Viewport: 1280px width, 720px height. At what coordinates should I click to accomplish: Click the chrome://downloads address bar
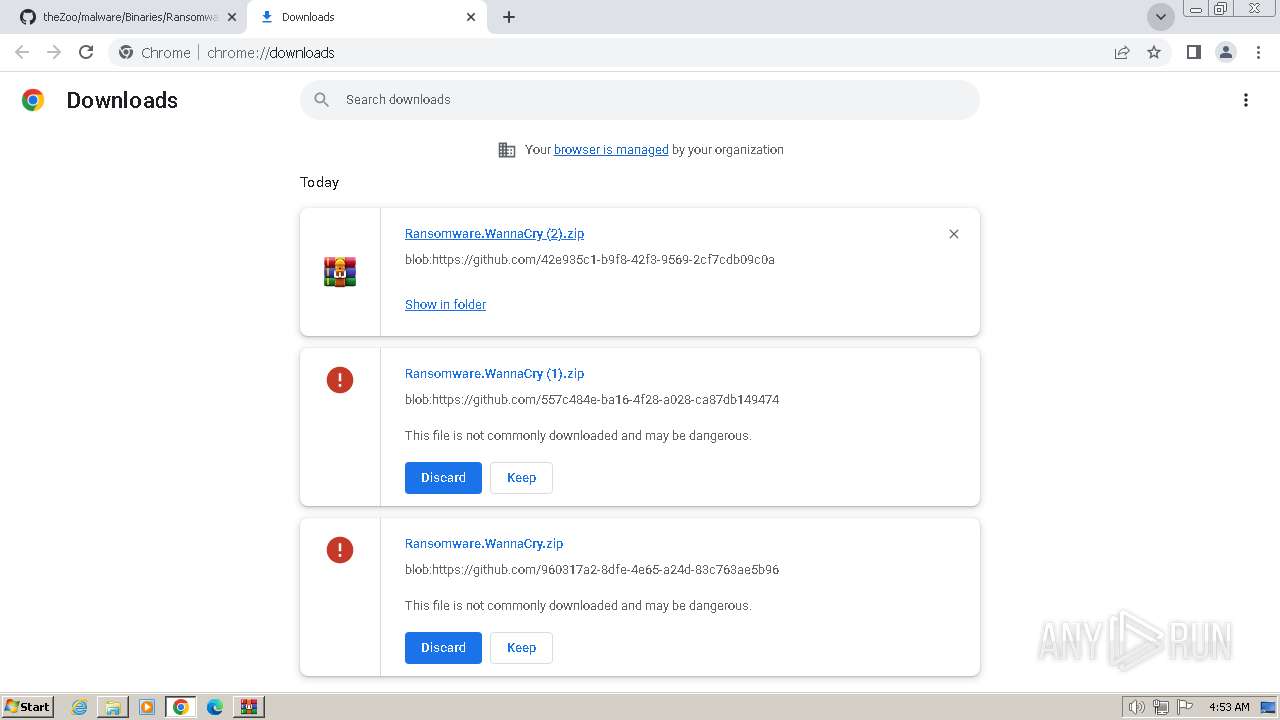640,52
